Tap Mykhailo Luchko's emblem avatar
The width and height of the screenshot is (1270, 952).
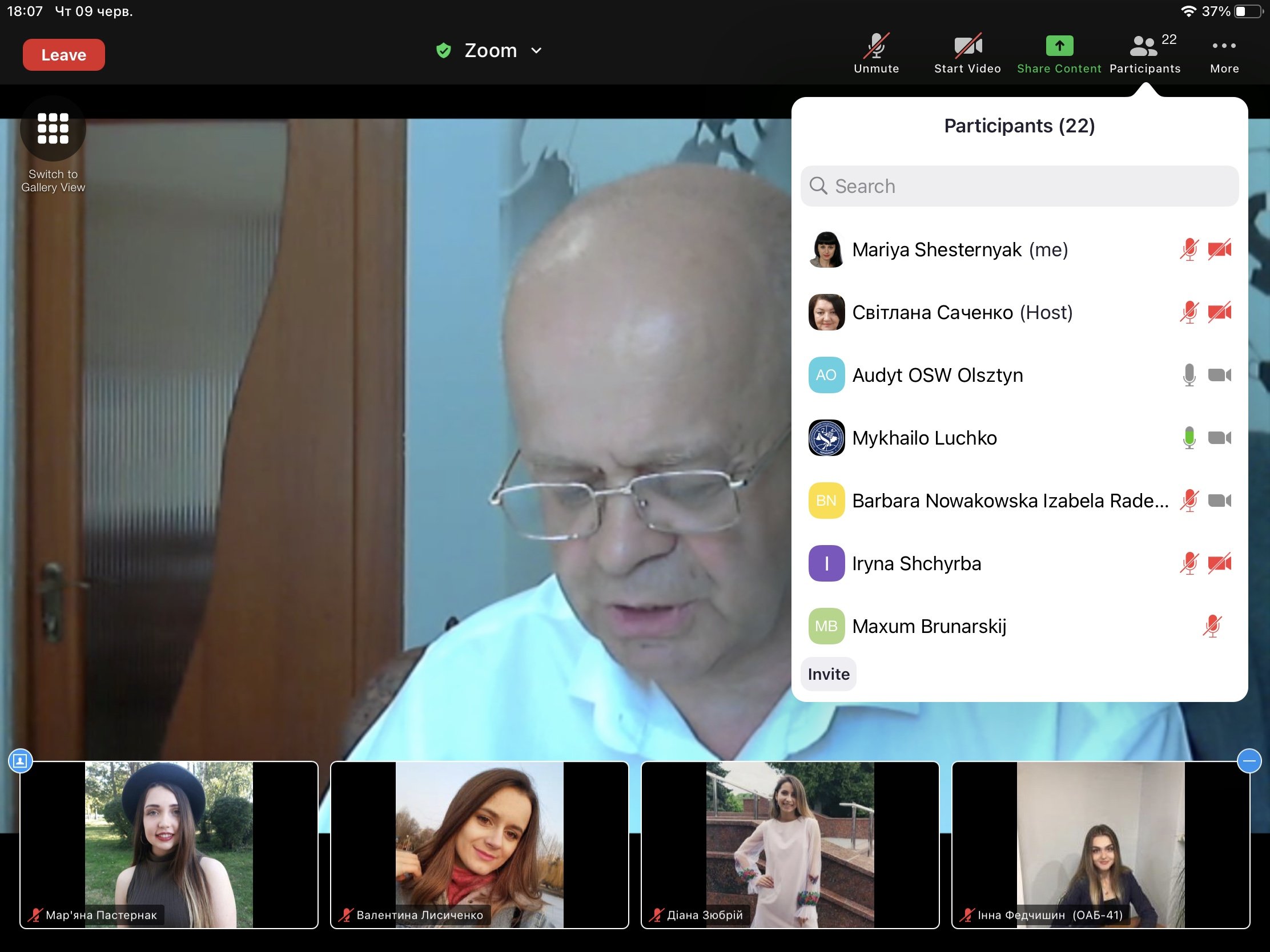click(x=826, y=438)
